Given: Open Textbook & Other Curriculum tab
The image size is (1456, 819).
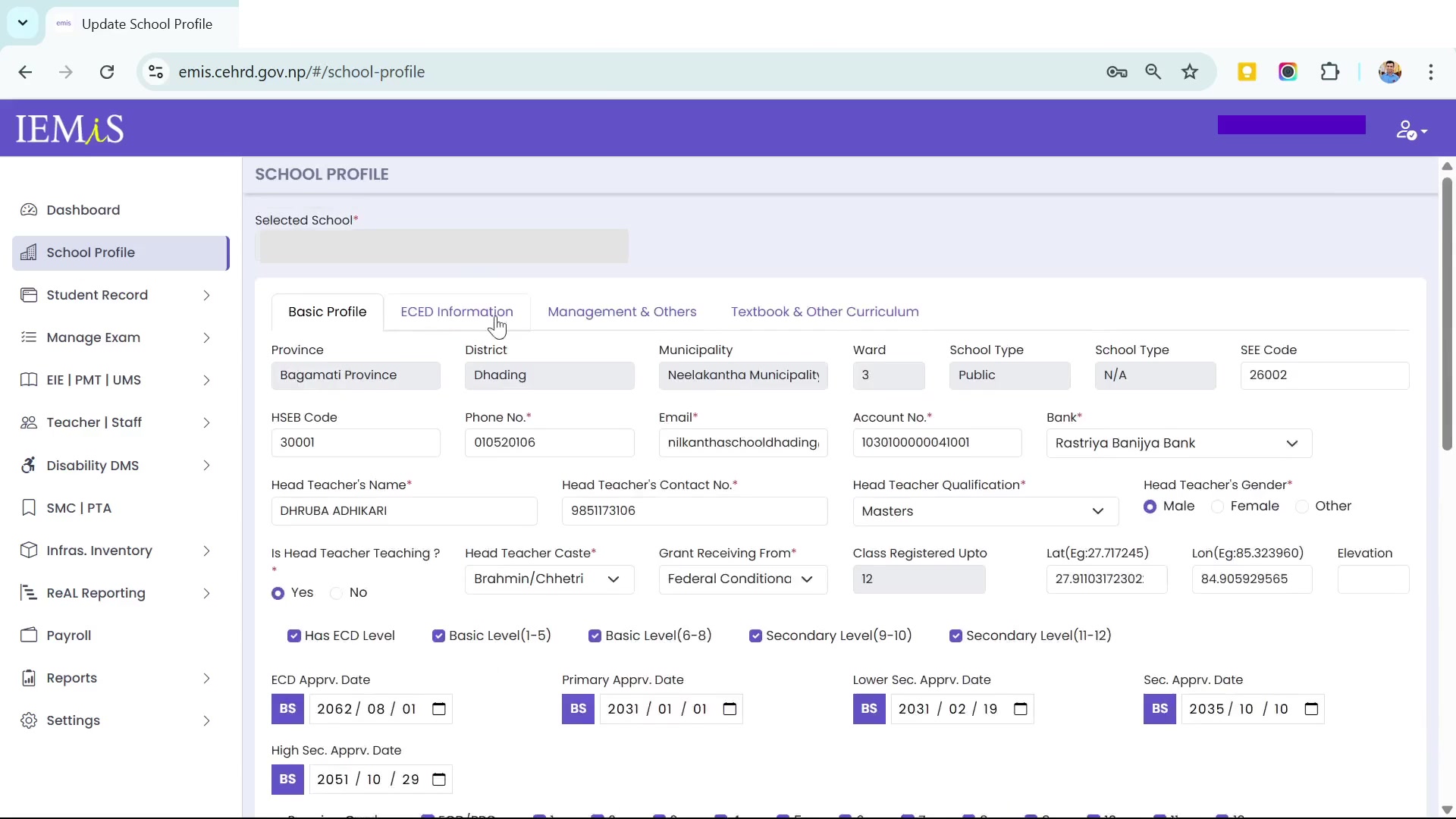Looking at the screenshot, I should tap(824, 312).
